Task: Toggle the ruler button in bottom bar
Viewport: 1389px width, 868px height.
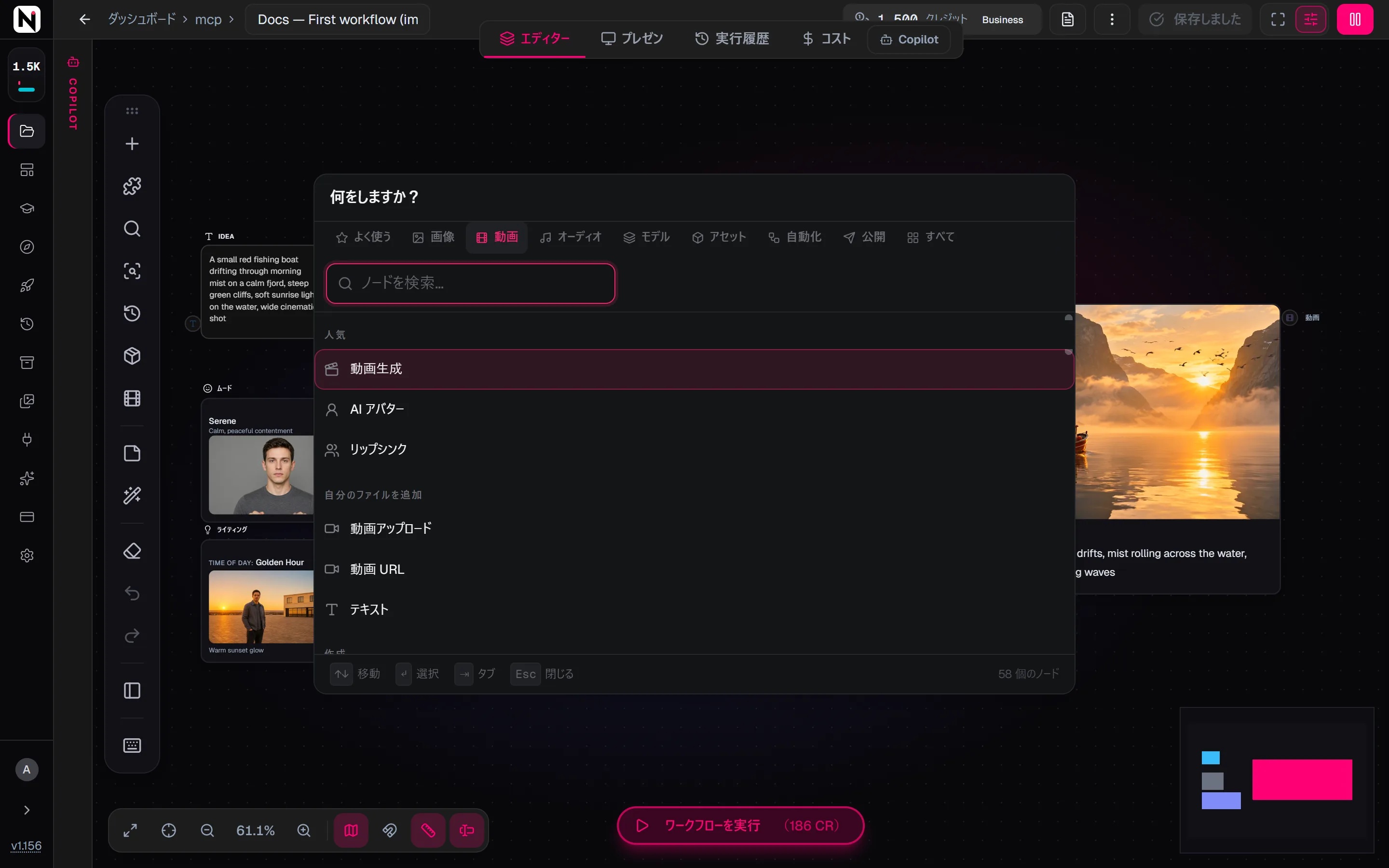Action: 428,831
